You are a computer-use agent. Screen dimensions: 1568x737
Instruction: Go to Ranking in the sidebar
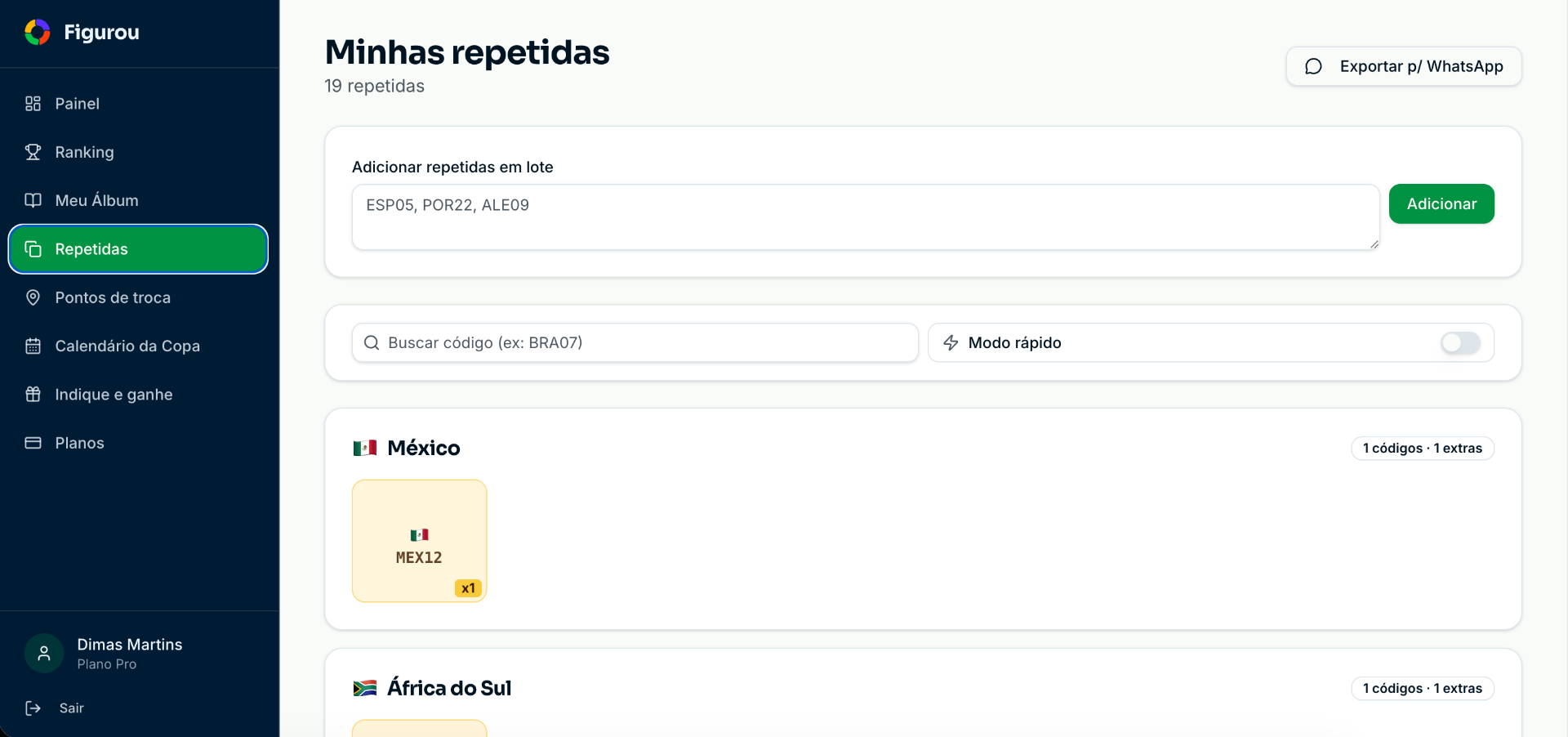tap(138, 152)
